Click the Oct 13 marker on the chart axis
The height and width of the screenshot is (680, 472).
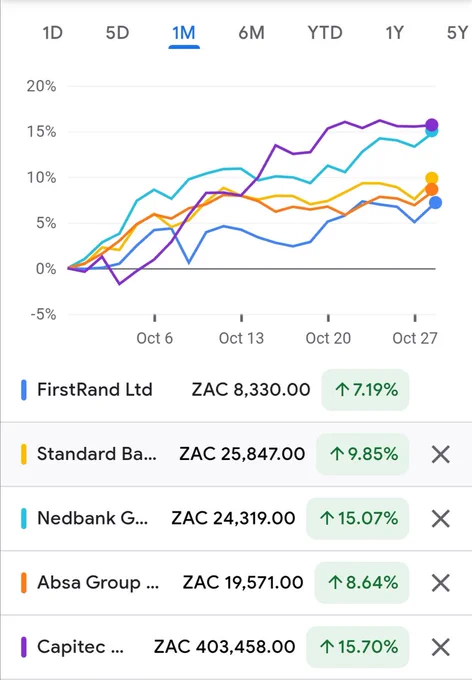point(241,338)
